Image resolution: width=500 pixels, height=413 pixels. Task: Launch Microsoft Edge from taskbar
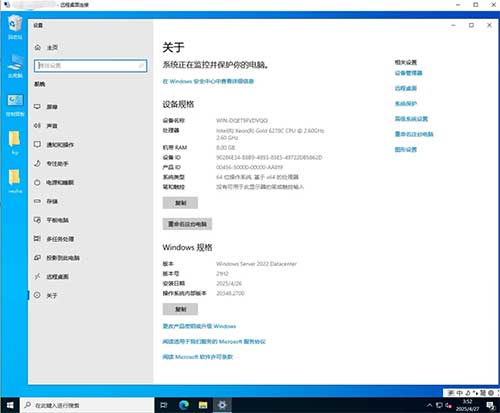pyautogui.click(x=184, y=405)
